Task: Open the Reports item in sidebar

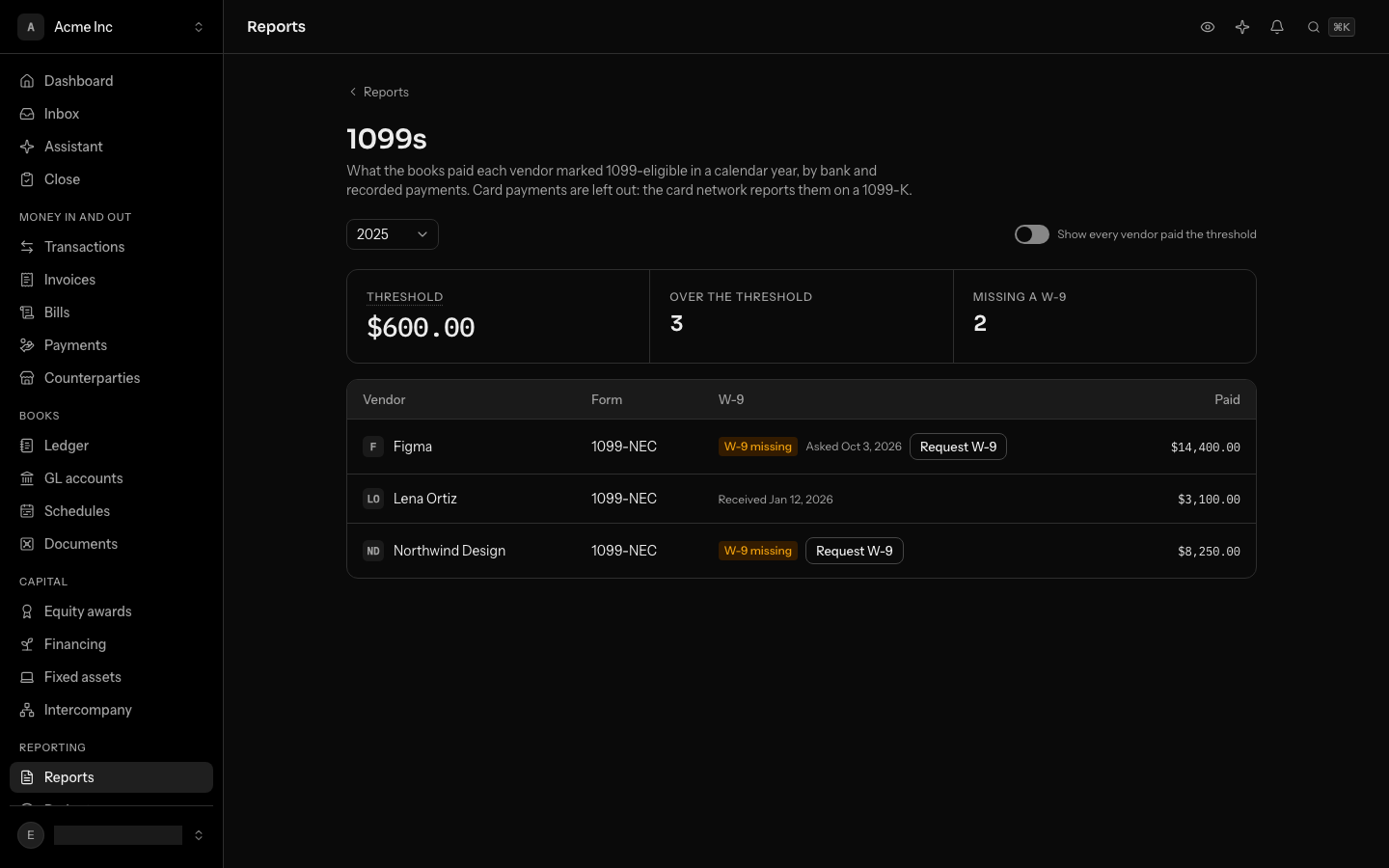Action: (x=111, y=777)
